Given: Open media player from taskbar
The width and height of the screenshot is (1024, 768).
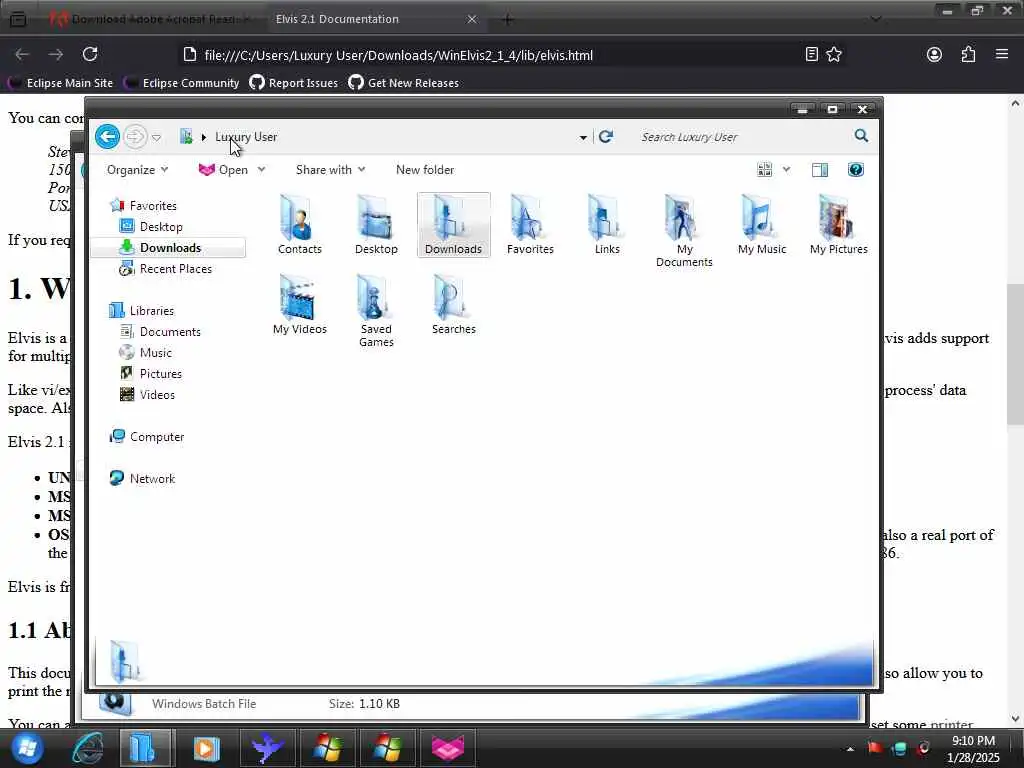Looking at the screenshot, I should click(207, 748).
